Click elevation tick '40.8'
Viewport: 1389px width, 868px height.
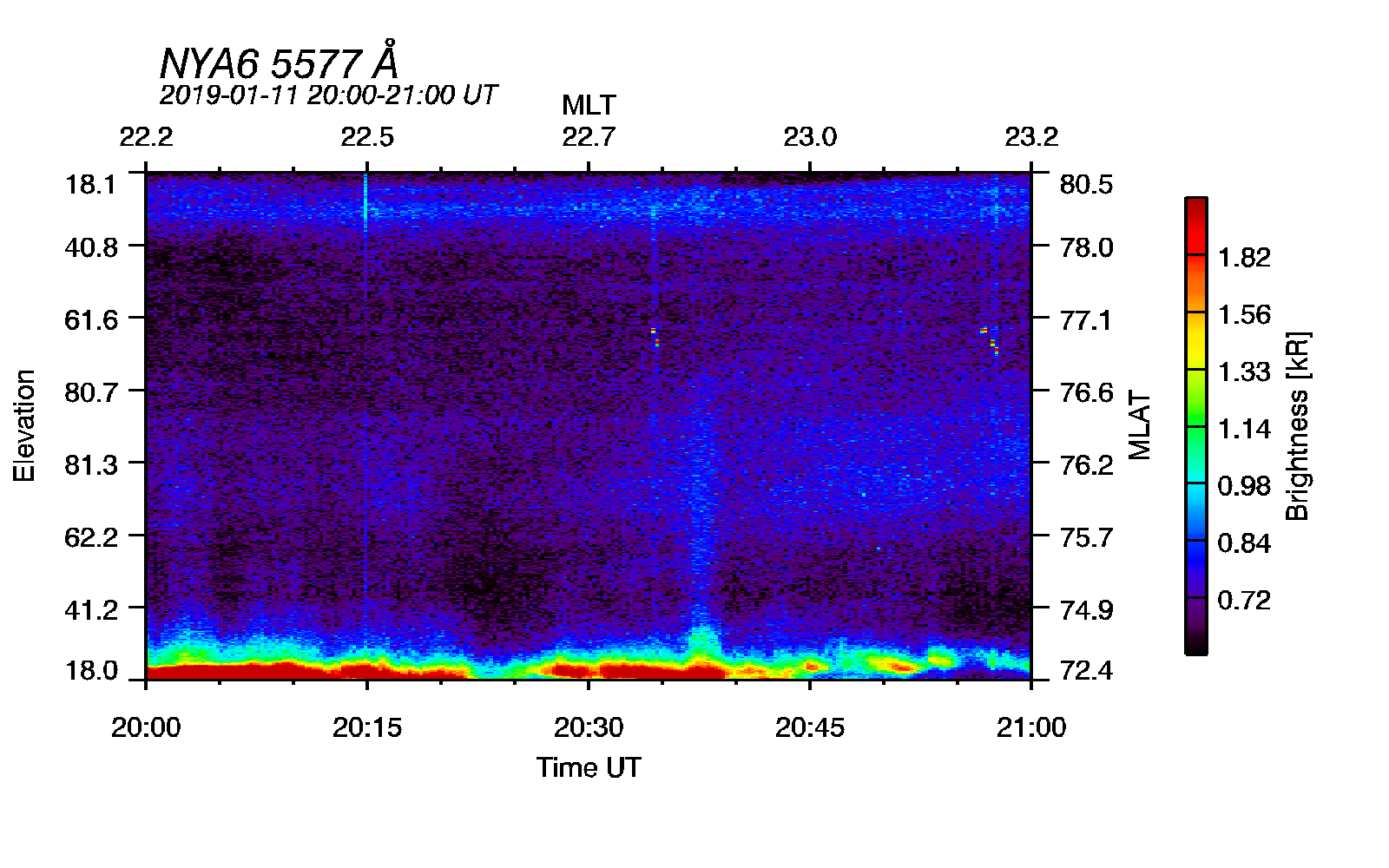[x=91, y=247]
